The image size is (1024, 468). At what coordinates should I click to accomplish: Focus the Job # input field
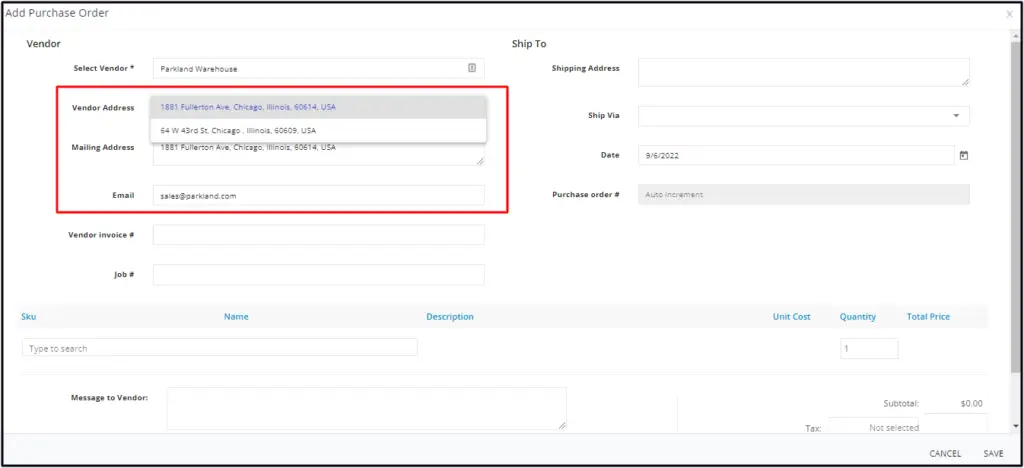pyautogui.click(x=319, y=275)
